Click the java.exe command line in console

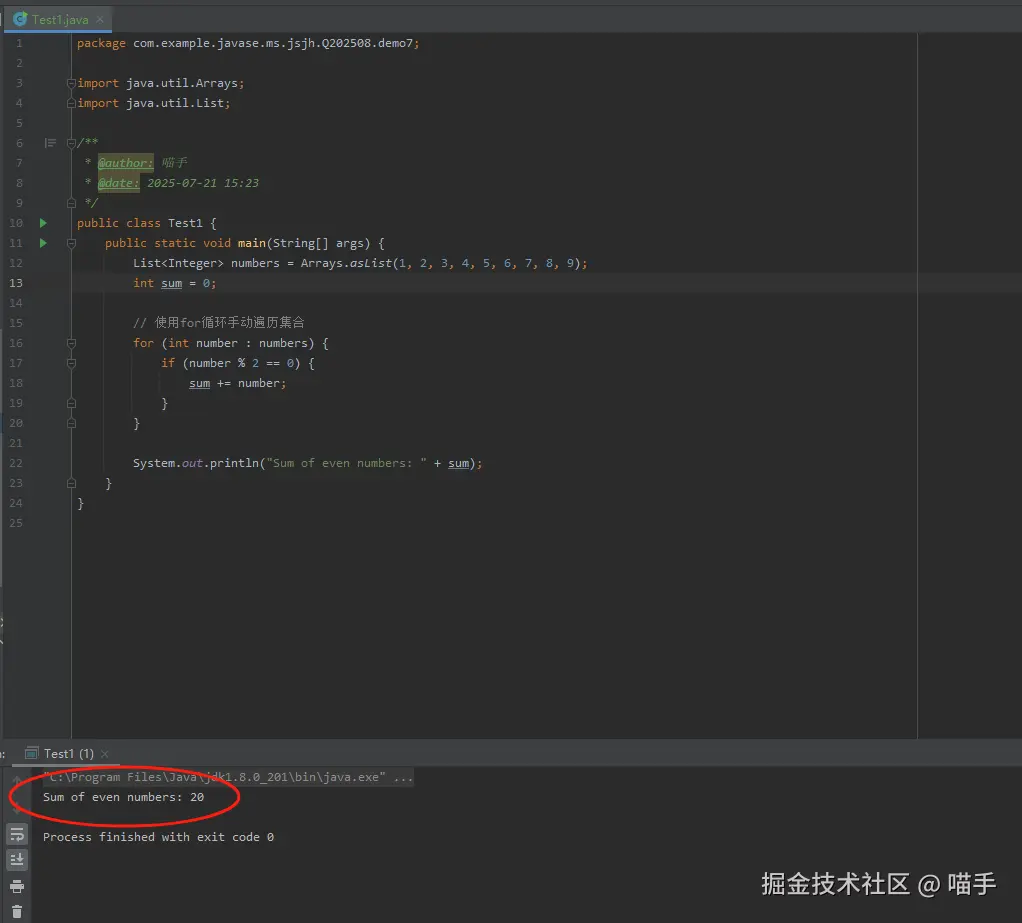pos(228,777)
